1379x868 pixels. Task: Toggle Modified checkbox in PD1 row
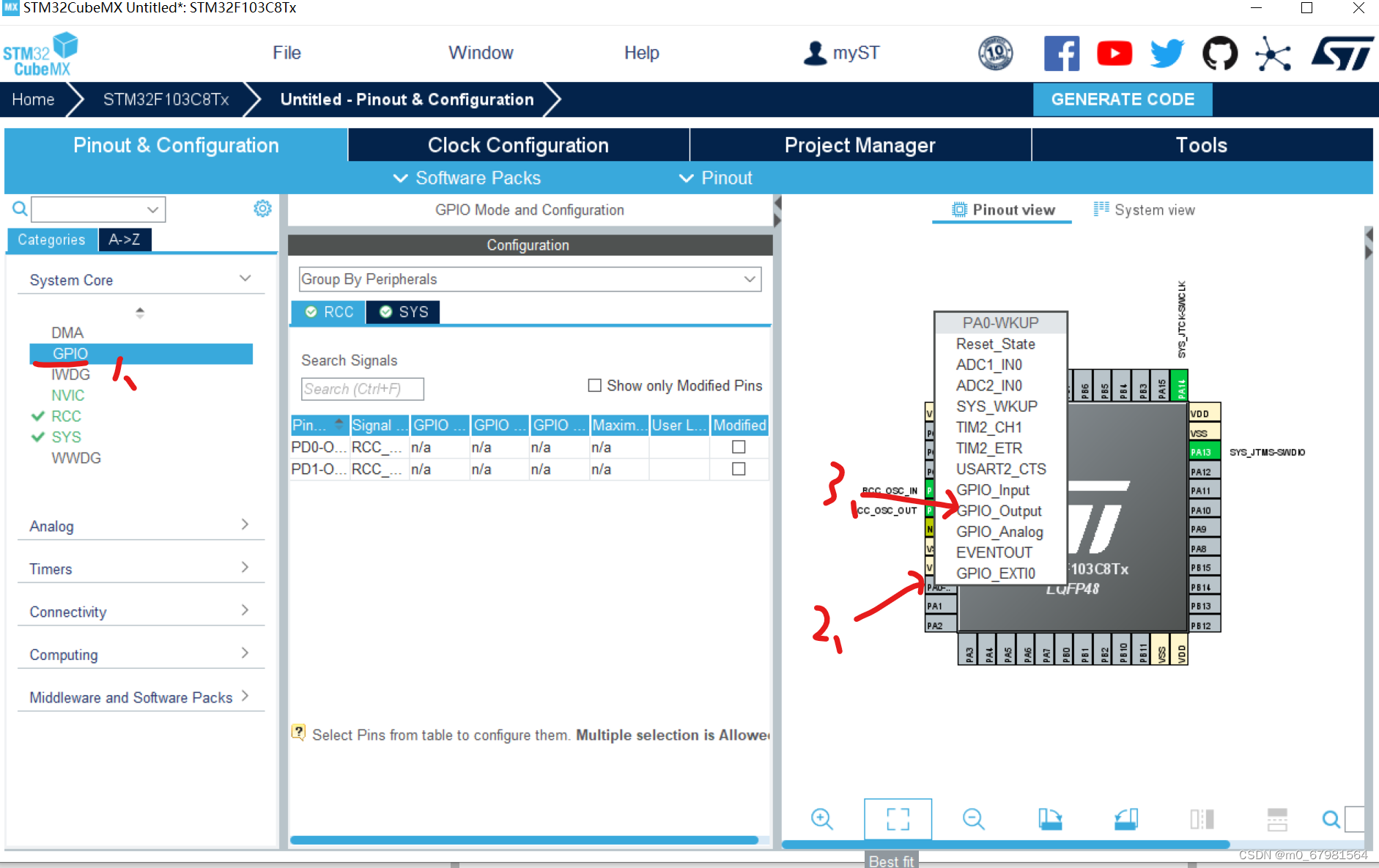[739, 469]
